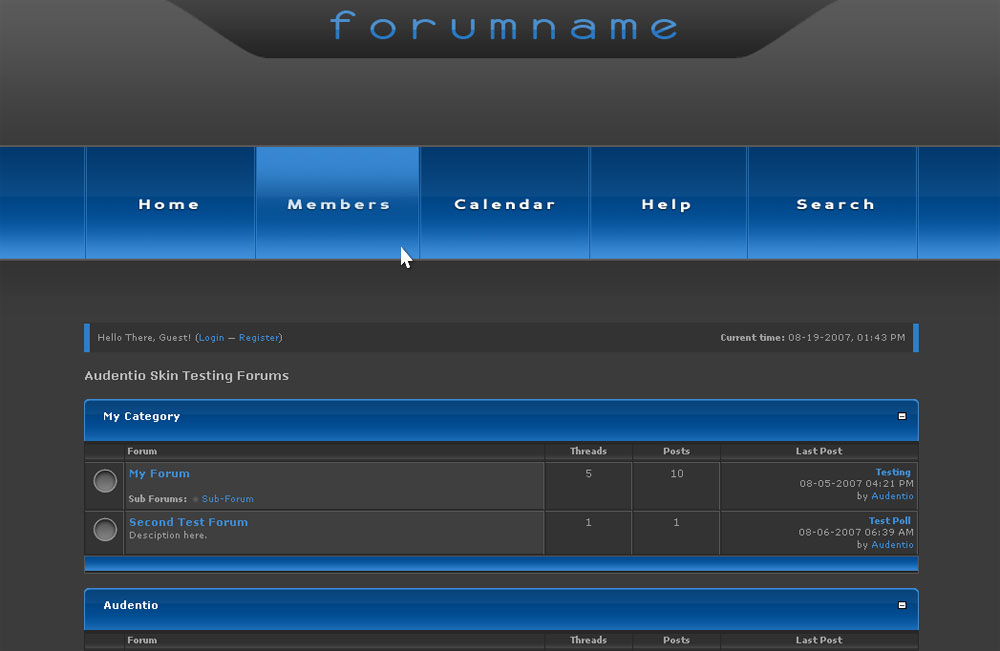Collapse the My Category section

point(901,416)
